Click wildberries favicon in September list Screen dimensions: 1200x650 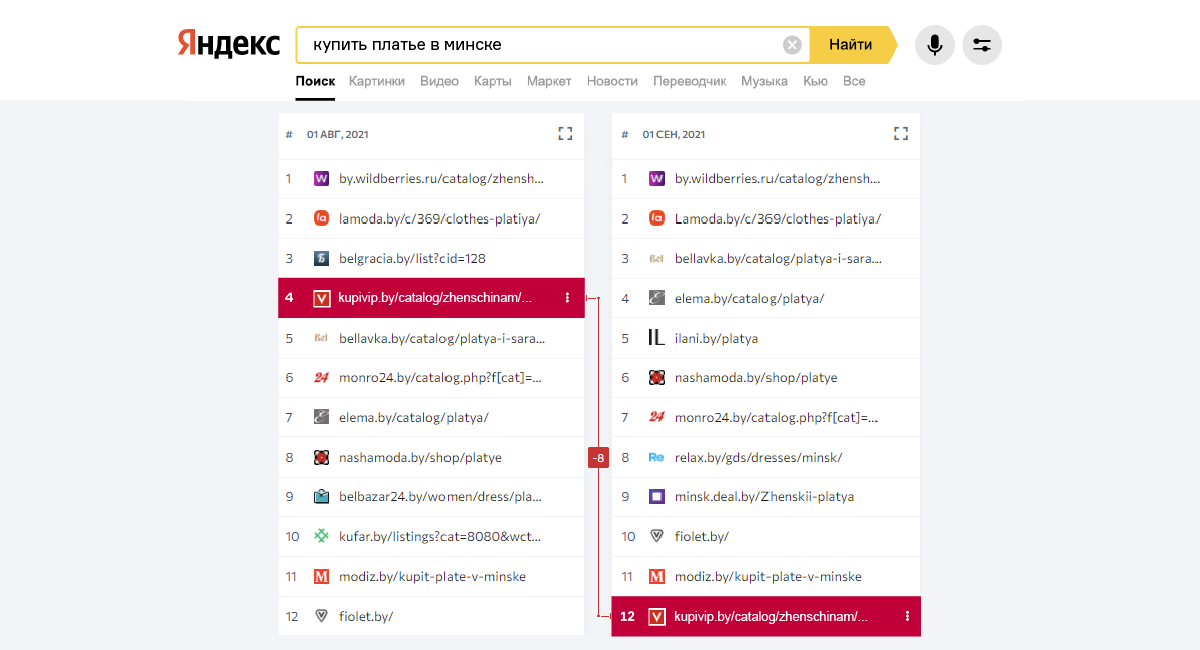657,179
